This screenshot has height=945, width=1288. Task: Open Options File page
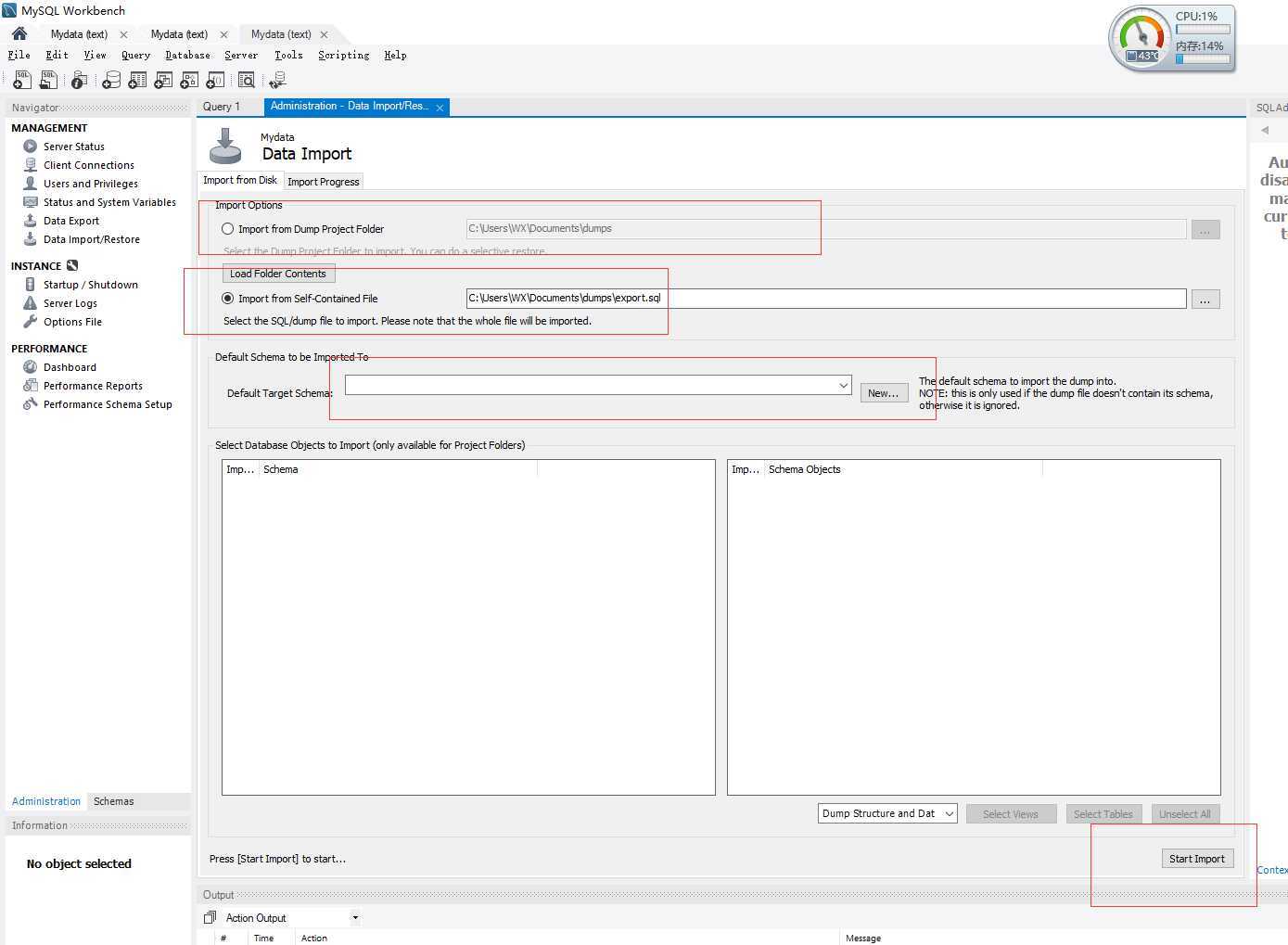[72, 322]
